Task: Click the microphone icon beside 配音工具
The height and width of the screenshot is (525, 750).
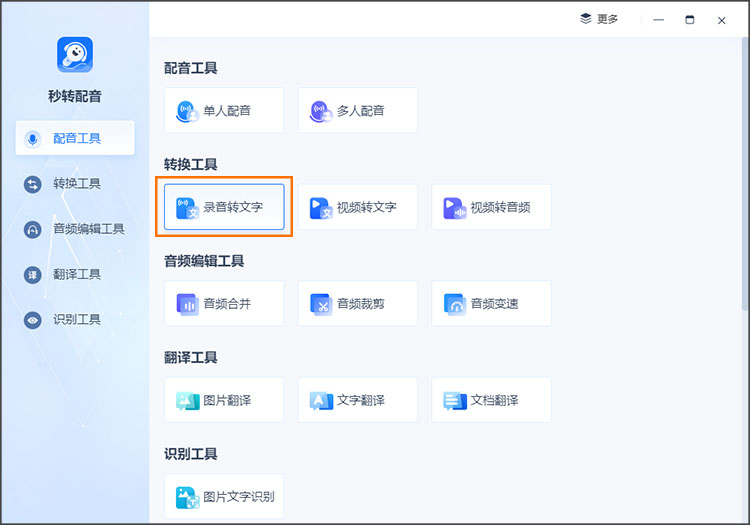Action: pyautogui.click(x=33, y=139)
